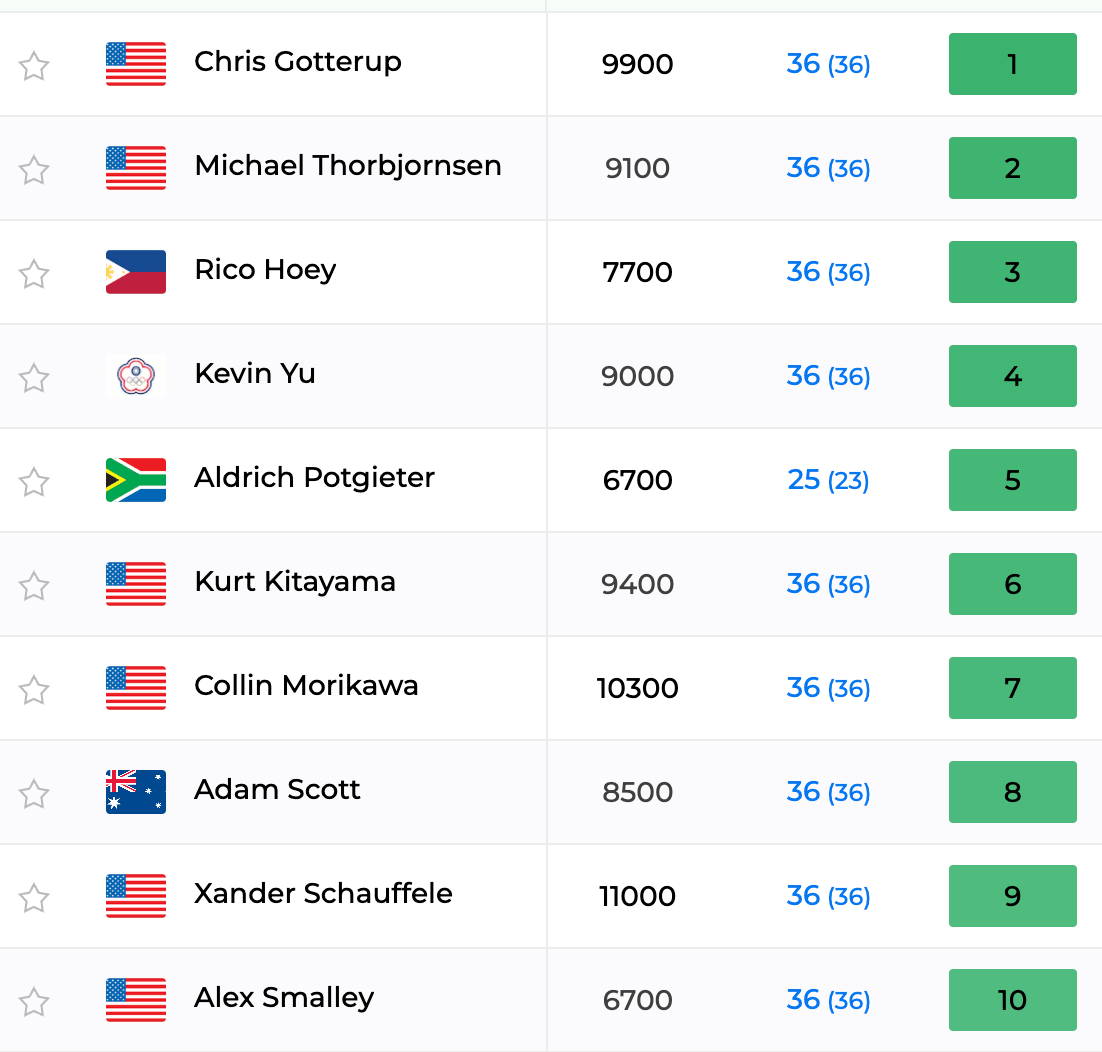This screenshot has width=1102, height=1052.
Task: Open Collin Morikawa's player link
Action: 306,685
